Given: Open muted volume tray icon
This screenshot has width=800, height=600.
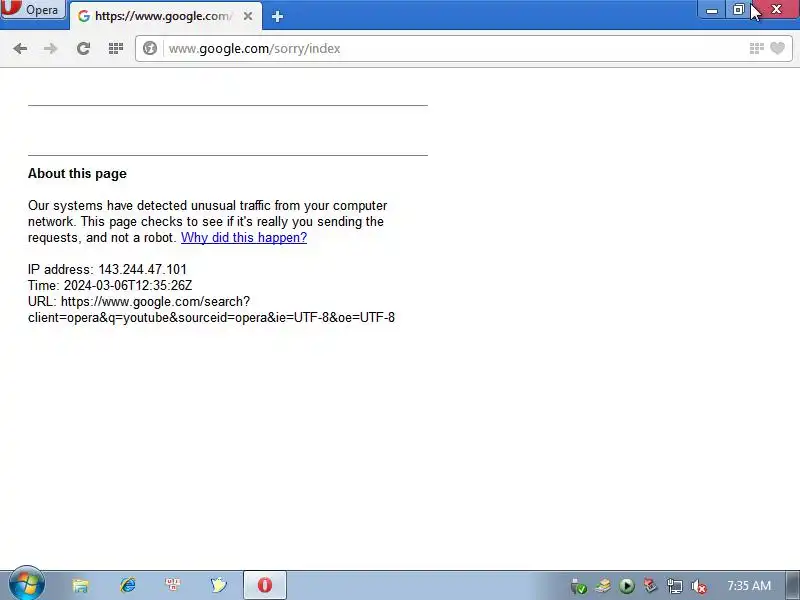Looking at the screenshot, I should pyautogui.click(x=698, y=586).
